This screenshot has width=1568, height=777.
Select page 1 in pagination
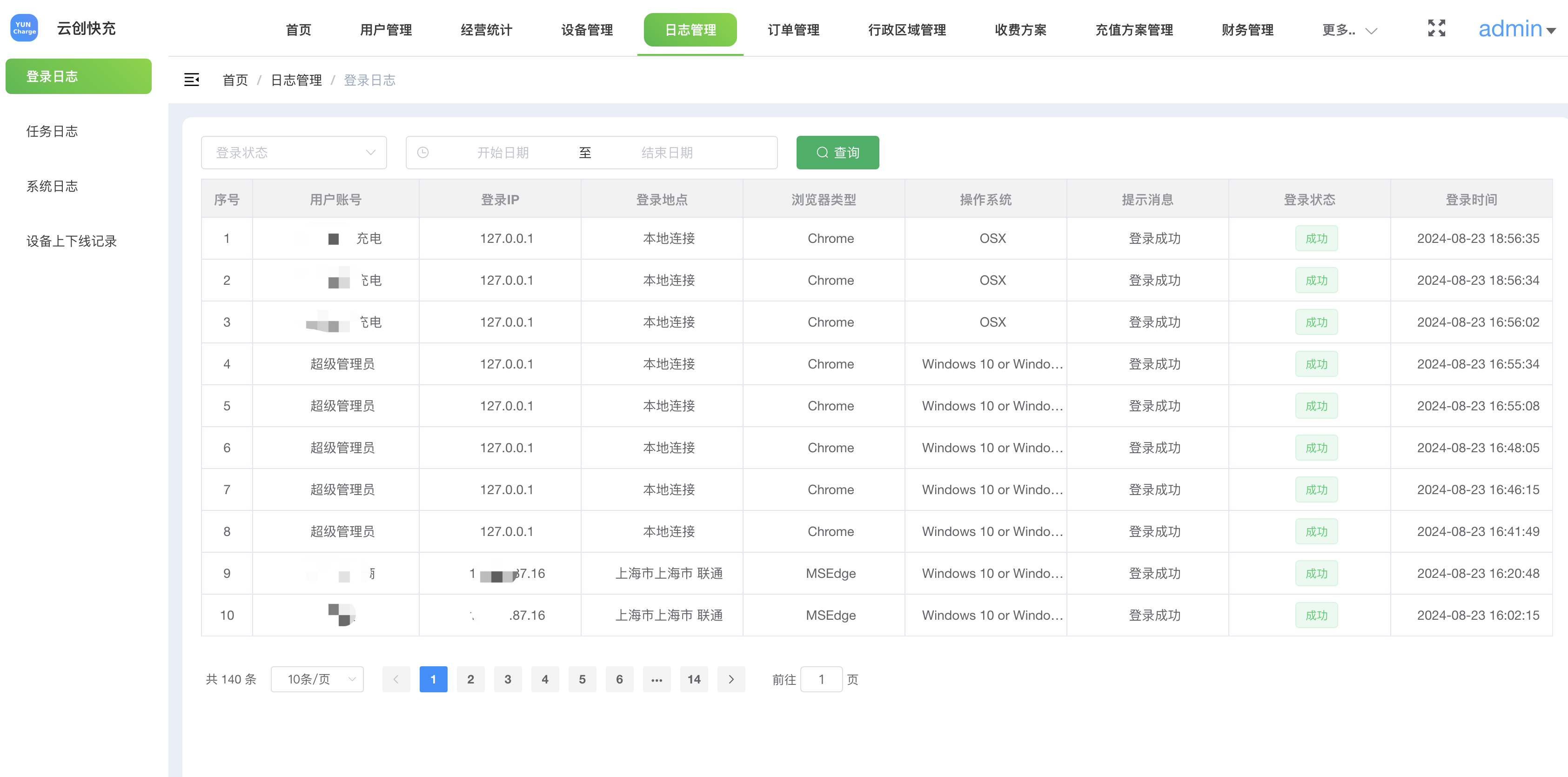[x=433, y=679]
